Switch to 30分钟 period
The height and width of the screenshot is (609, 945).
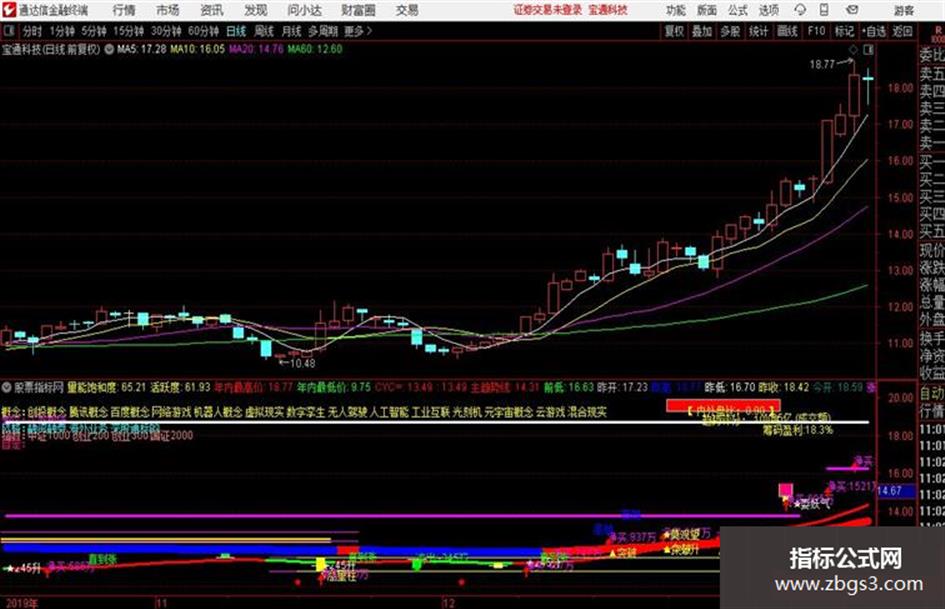[166, 31]
